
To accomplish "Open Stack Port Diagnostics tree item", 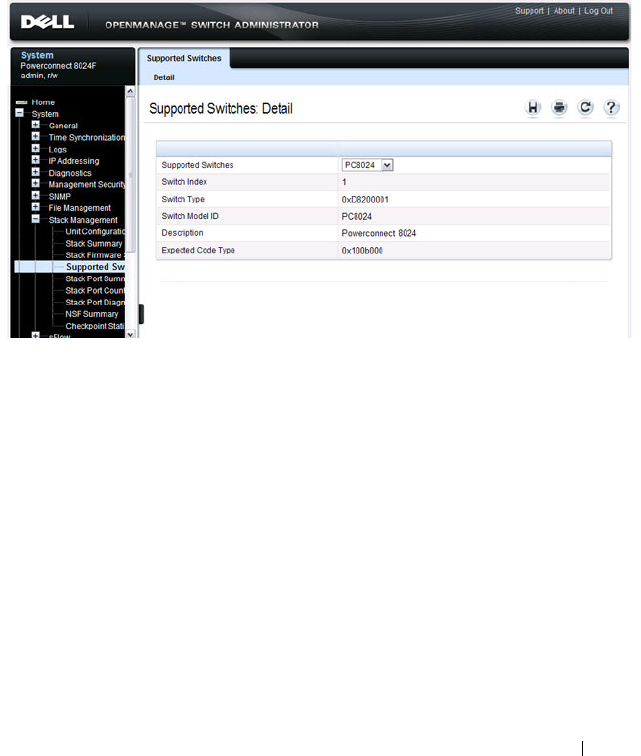I will coord(95,302).
